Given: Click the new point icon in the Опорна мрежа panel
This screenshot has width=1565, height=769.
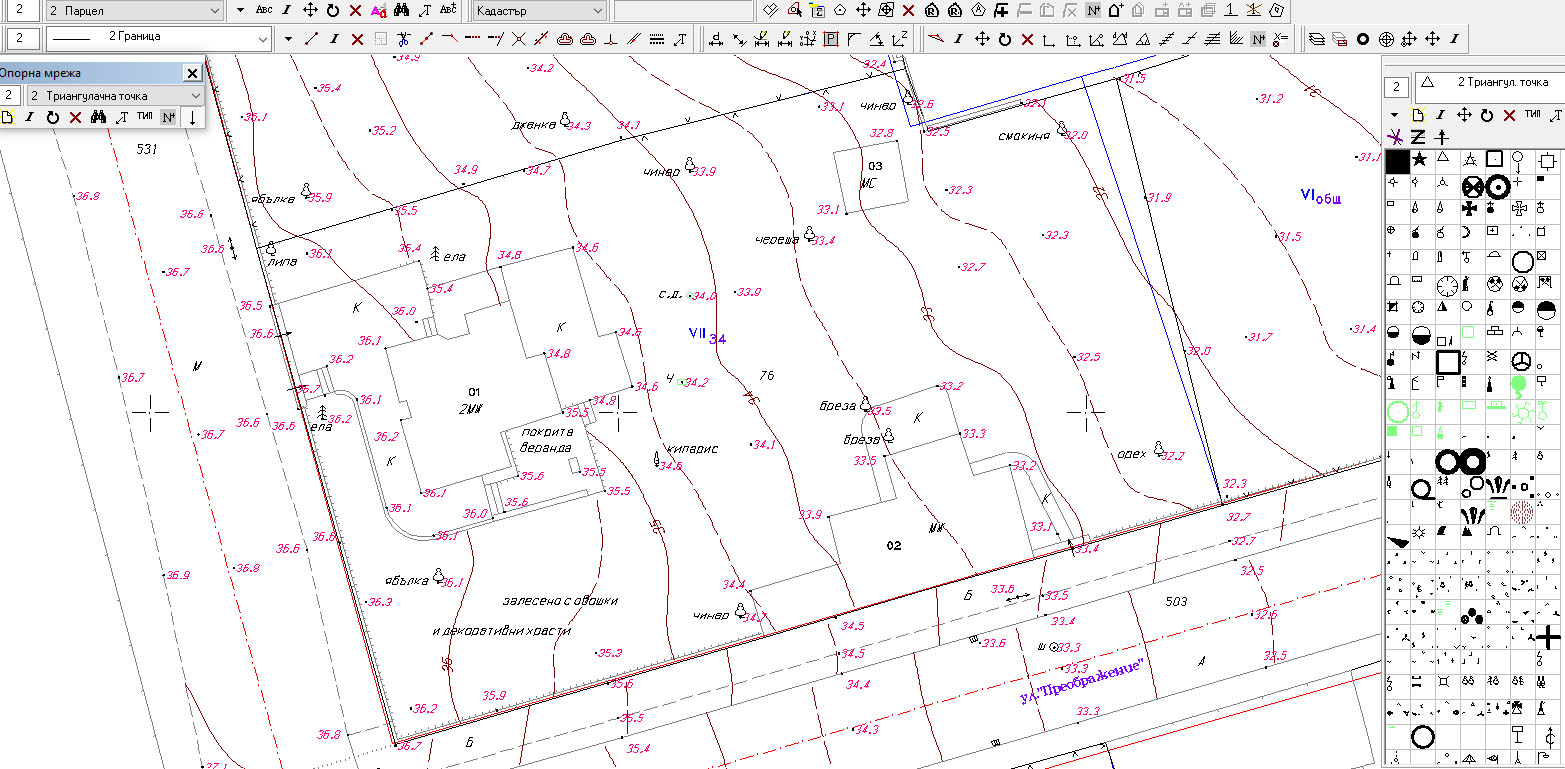Looking at the screenshot, I should (7, 118).
